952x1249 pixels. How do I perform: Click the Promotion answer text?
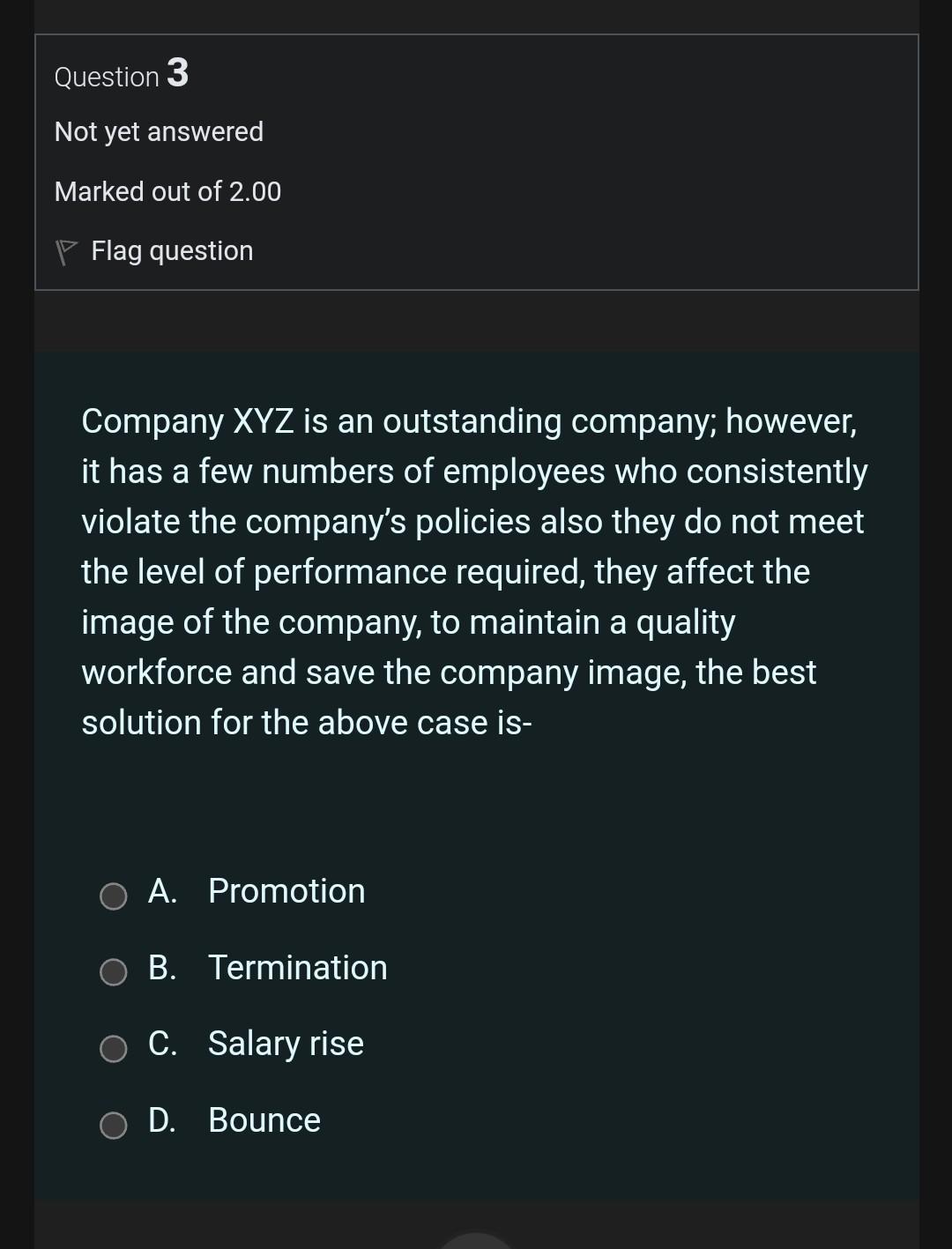[x=285, y=891]
